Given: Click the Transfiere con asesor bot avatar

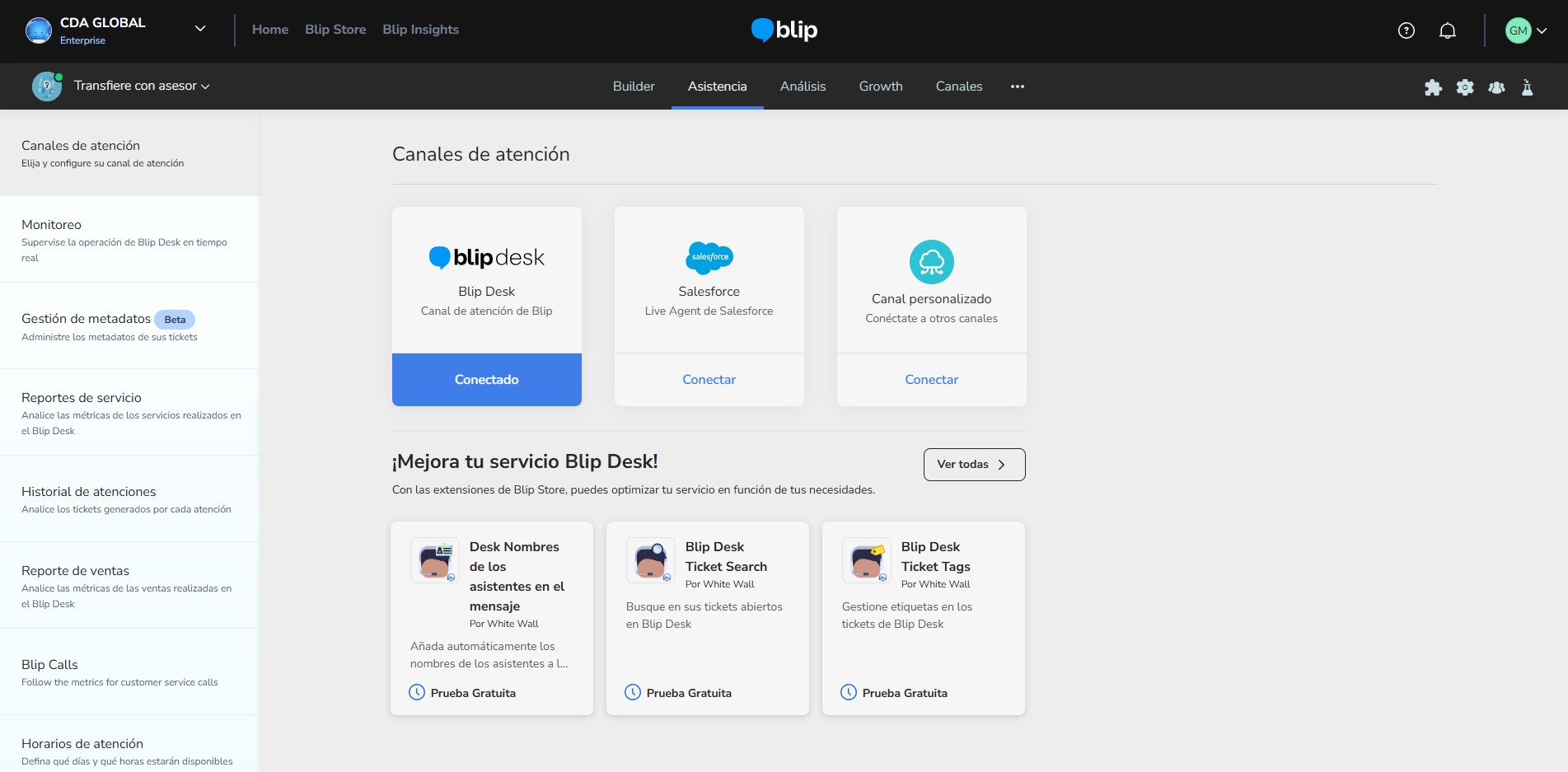Looking at the screenshot, I should tap(47, 87).
